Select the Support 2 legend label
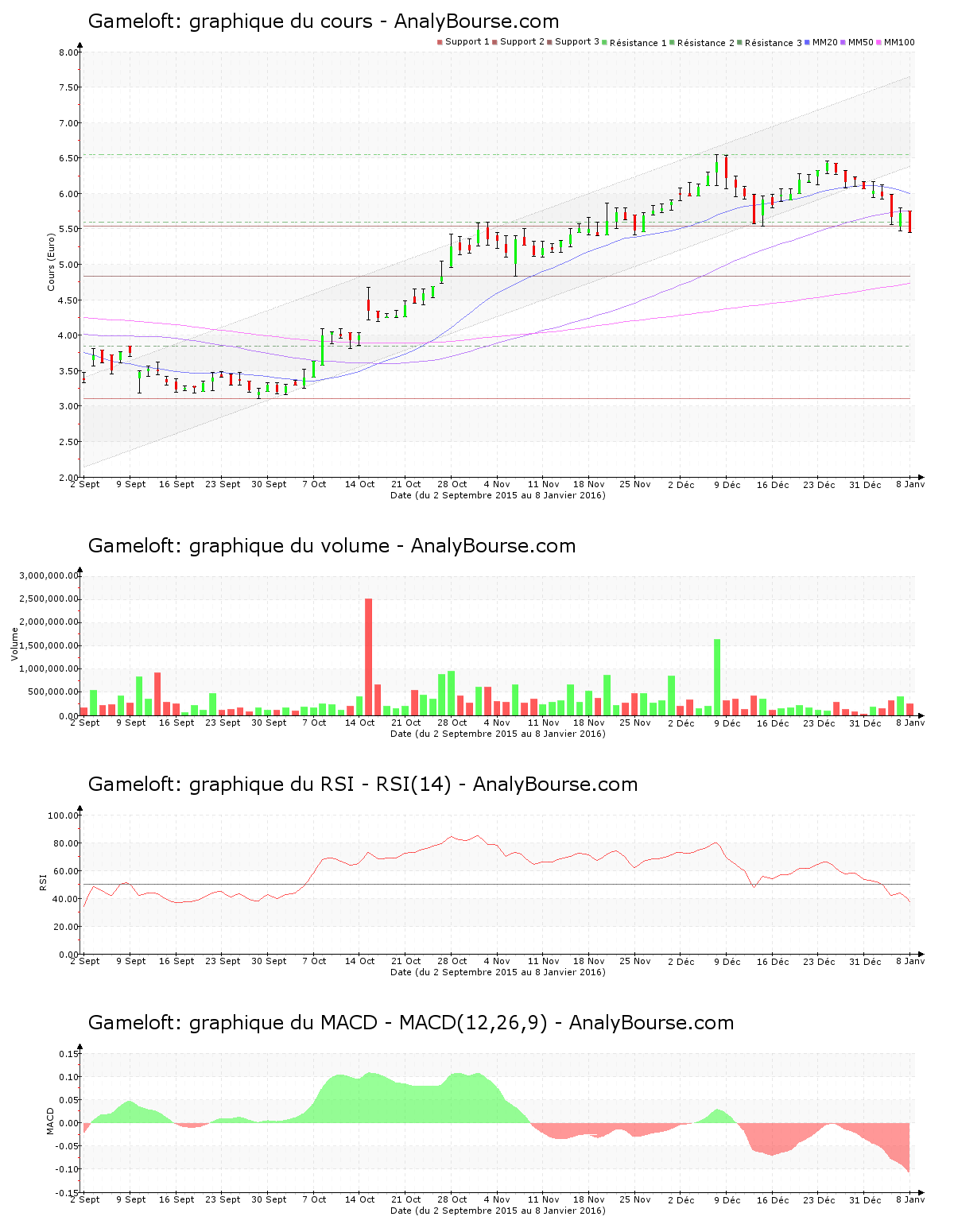 coord(522,42)
